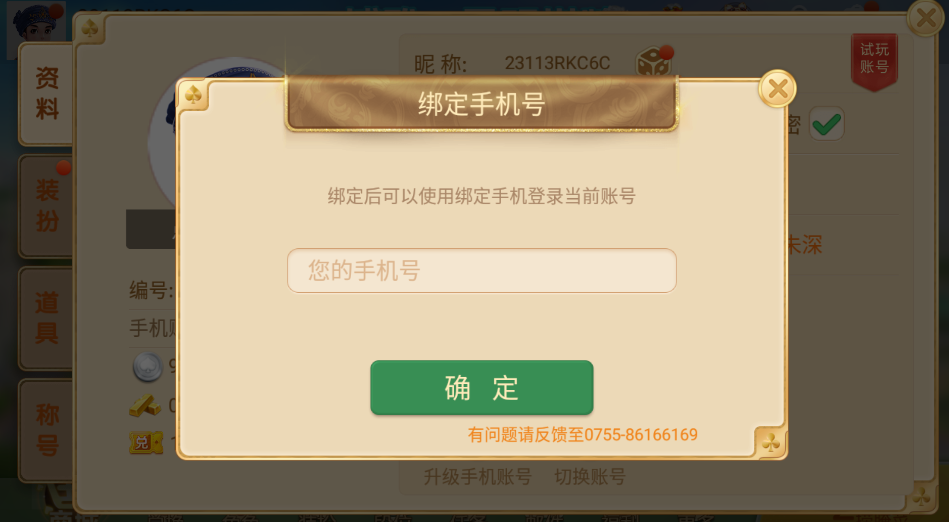Select the 道具 tab
This screenshot has height=522, width=949.
coord(47,318)
